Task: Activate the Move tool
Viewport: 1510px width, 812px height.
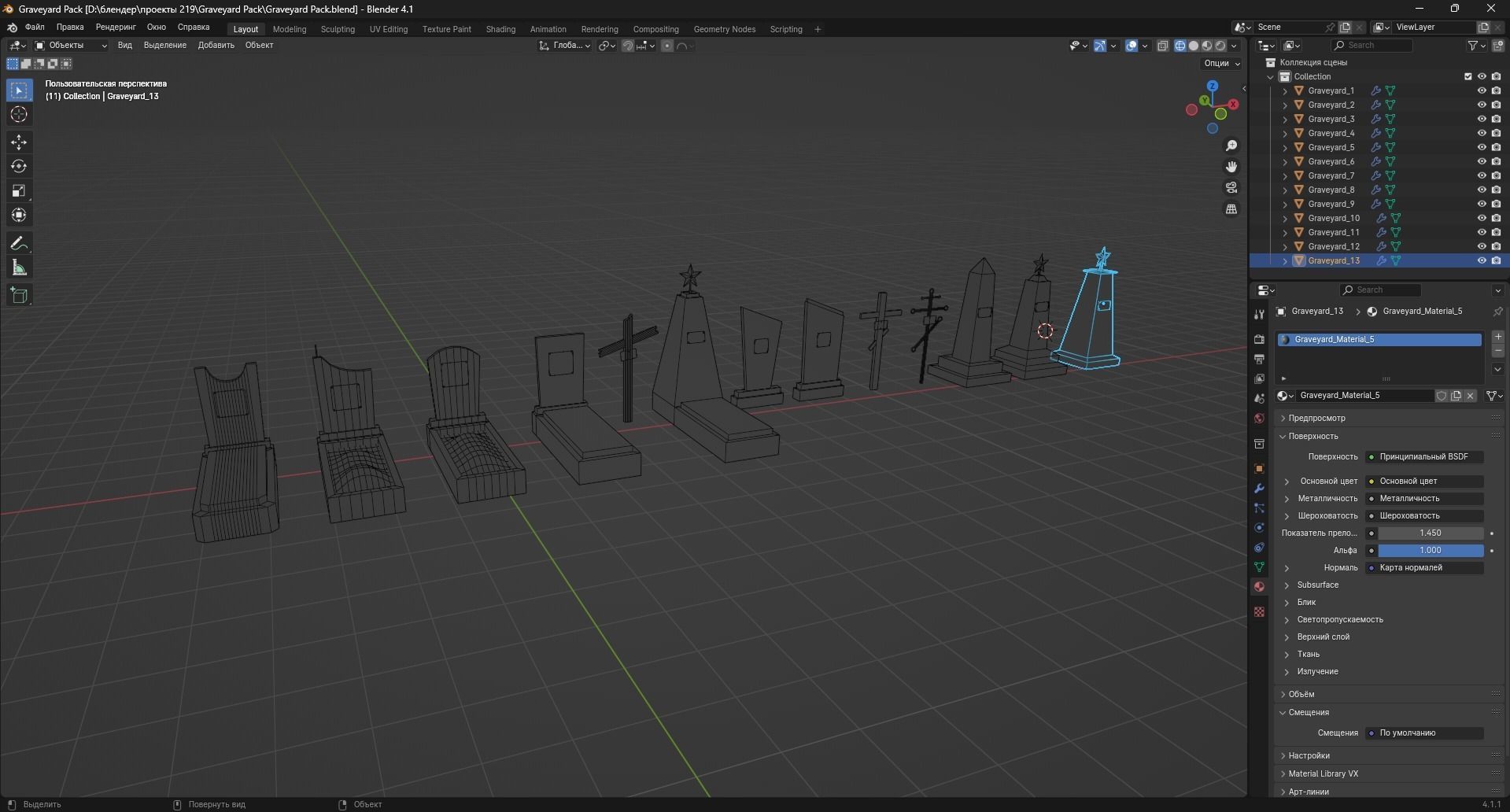Action: [x=19, y=142]
